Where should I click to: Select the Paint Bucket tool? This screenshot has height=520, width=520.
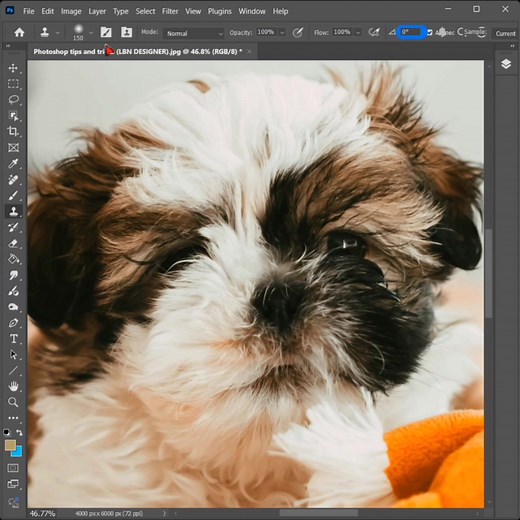click(x=13, y=259)
